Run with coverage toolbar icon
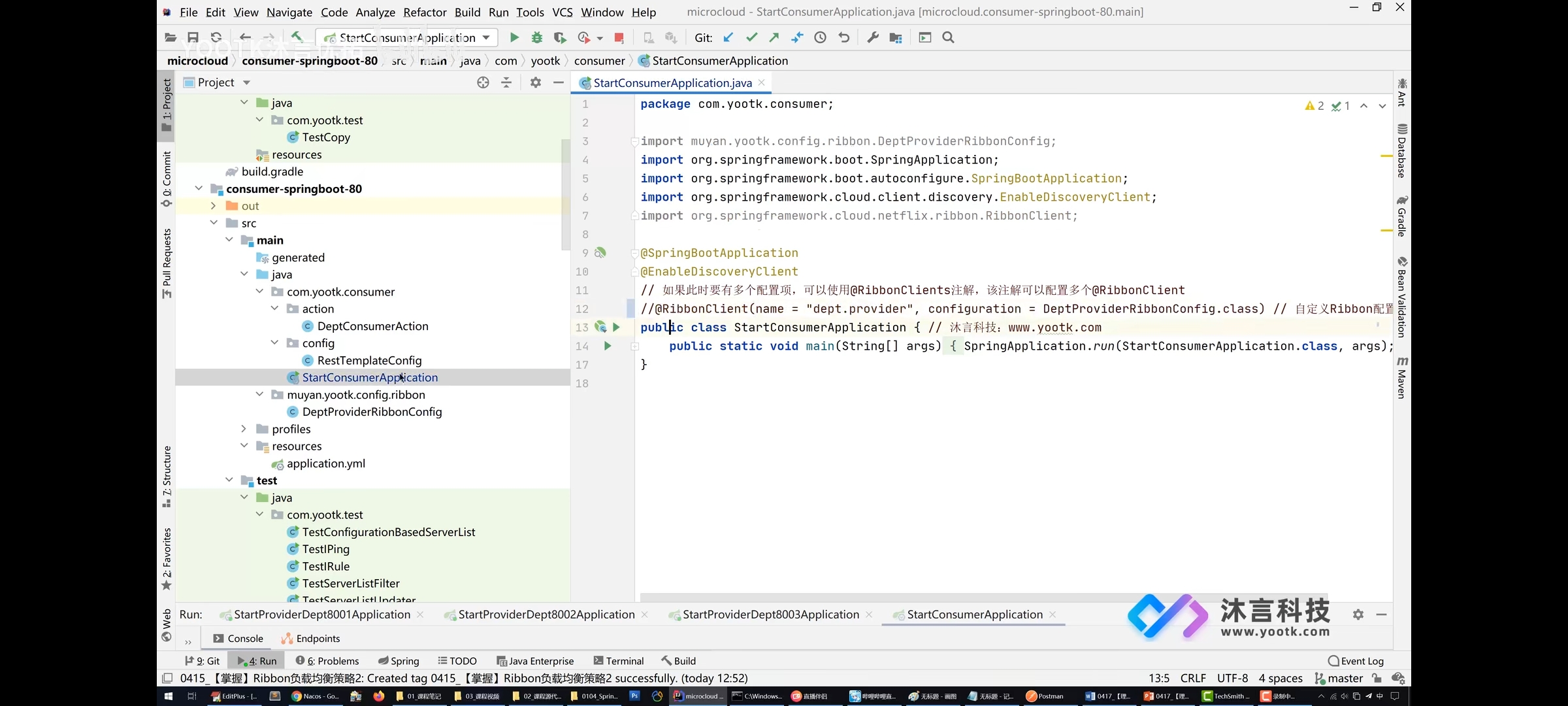1568x706 pixels. (560, 38)
